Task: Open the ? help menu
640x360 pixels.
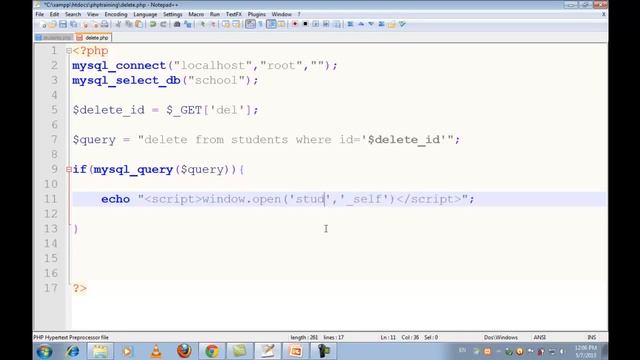Action: click(299, 14)
